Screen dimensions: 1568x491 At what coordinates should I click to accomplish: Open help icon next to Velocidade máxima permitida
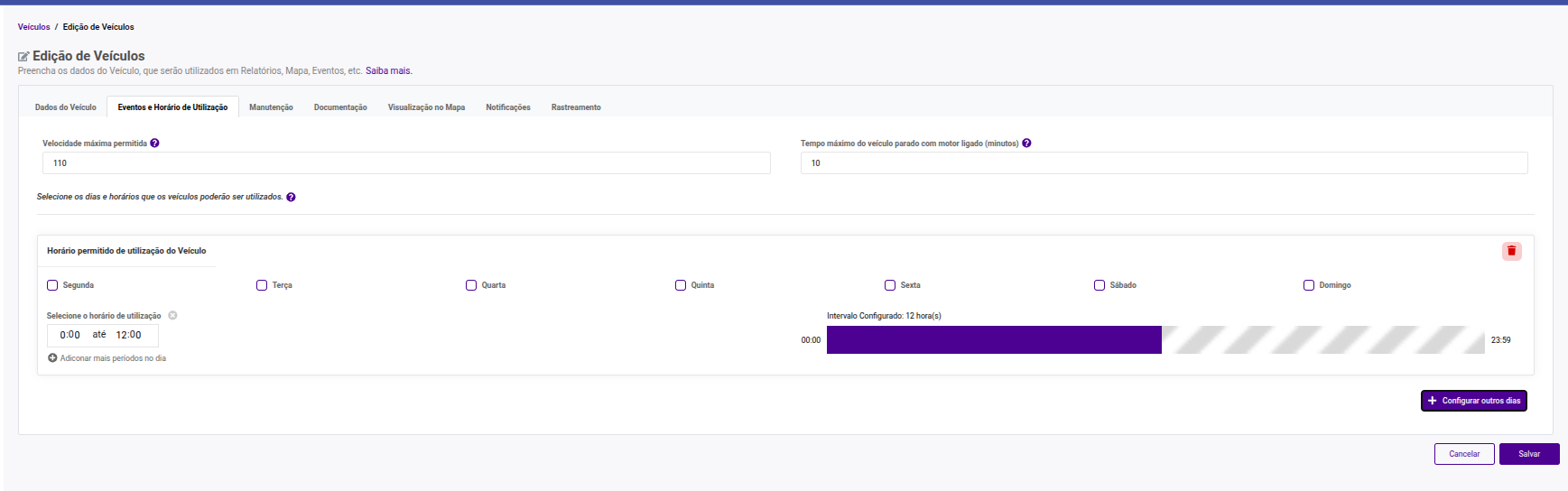pos(154,143)
